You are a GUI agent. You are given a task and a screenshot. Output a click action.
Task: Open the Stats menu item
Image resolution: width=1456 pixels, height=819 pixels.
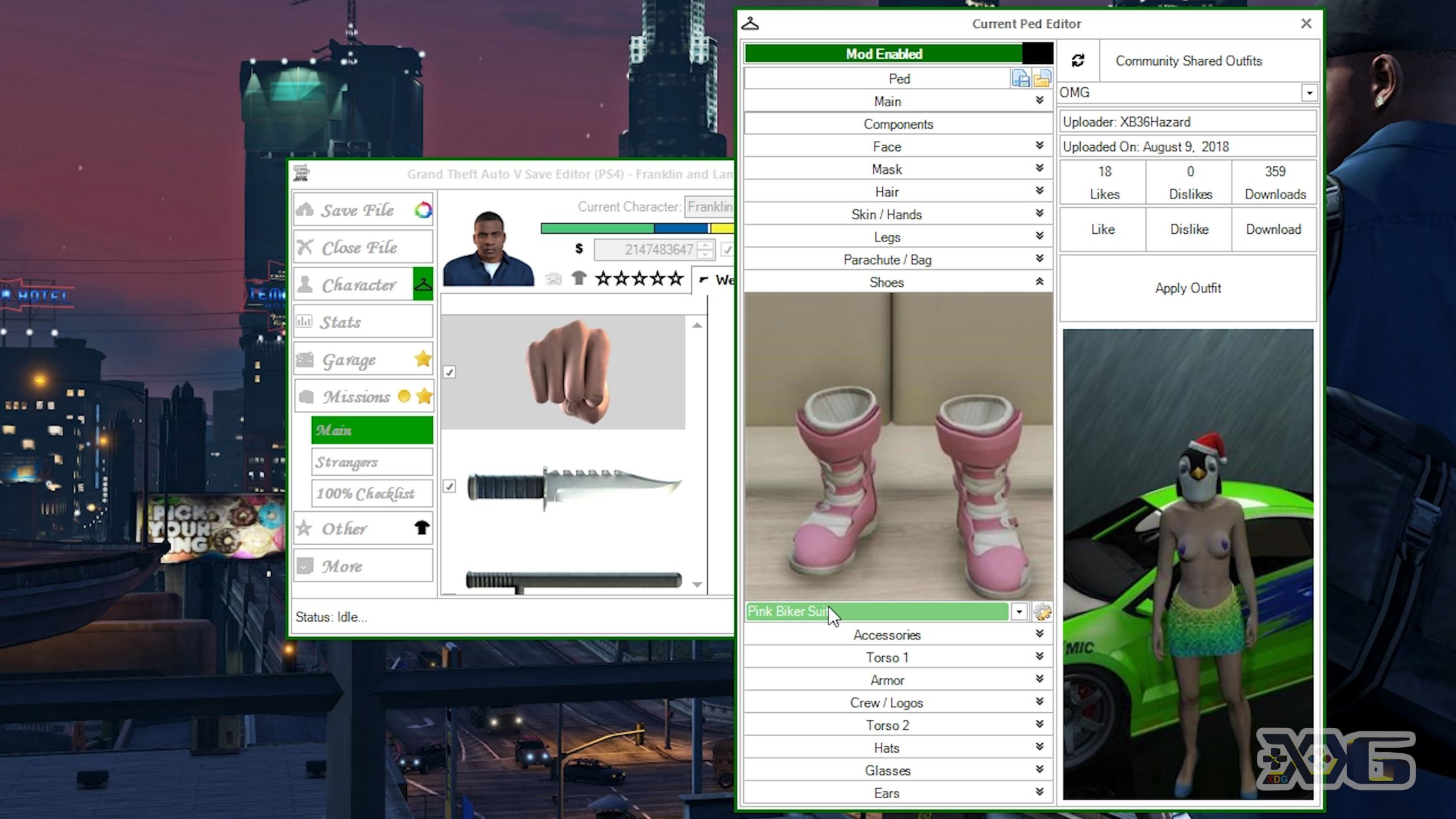click(363, 322)
